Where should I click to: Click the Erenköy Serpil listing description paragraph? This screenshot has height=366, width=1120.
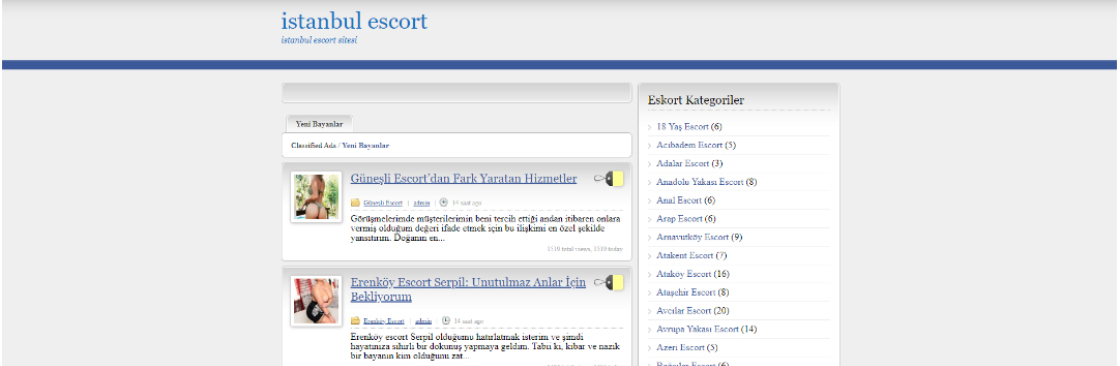click(x=486, y=346)
